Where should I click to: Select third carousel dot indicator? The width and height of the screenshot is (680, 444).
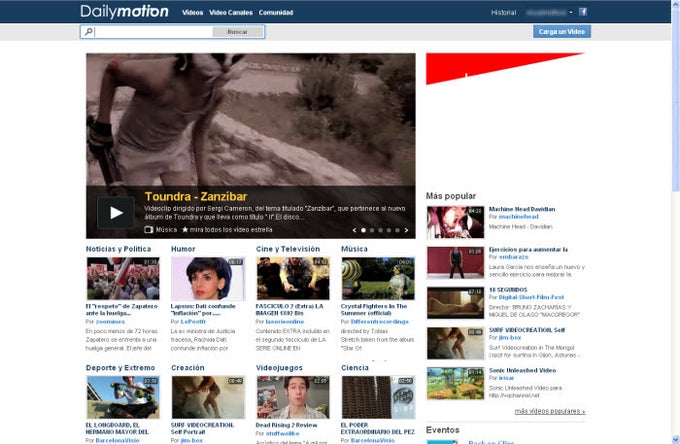click(x=380, y=230)
